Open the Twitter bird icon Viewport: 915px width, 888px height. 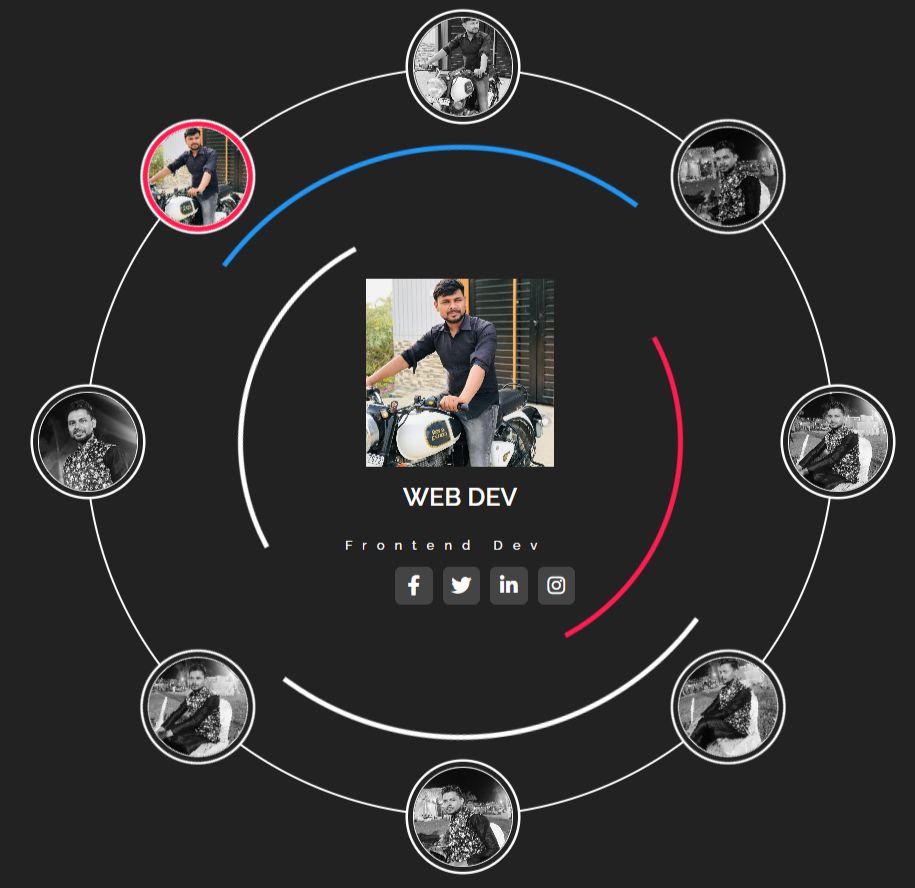click(x=461, y=585)
